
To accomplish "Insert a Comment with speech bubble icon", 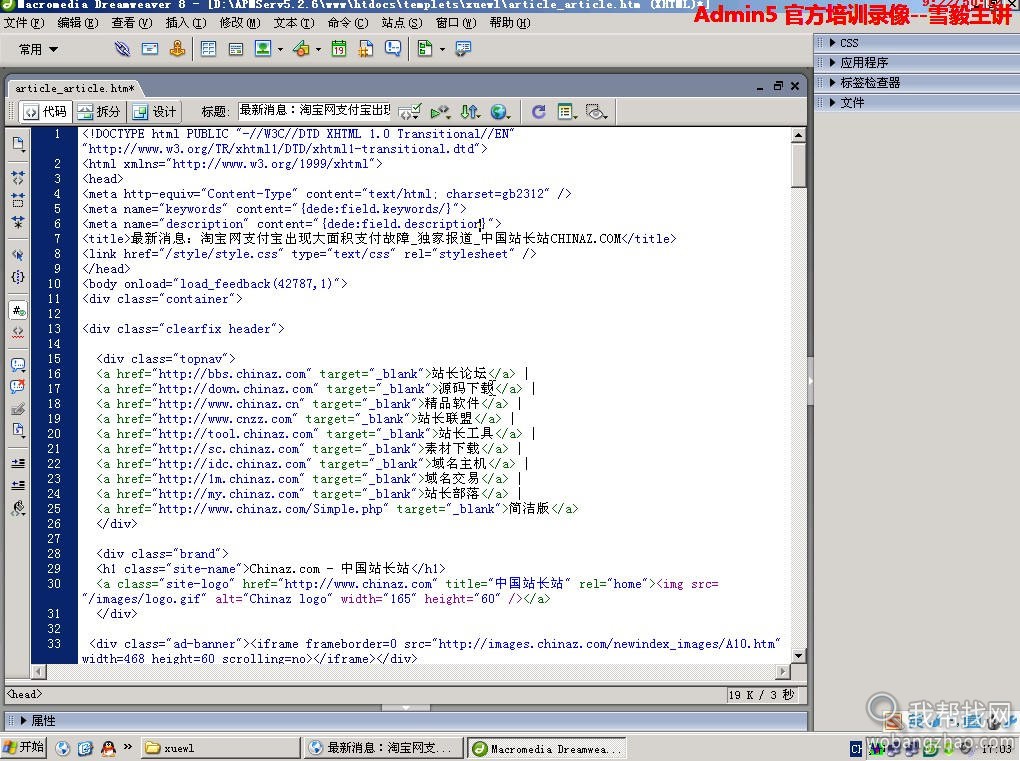I will pyautogui.click(x=393, y=49).
